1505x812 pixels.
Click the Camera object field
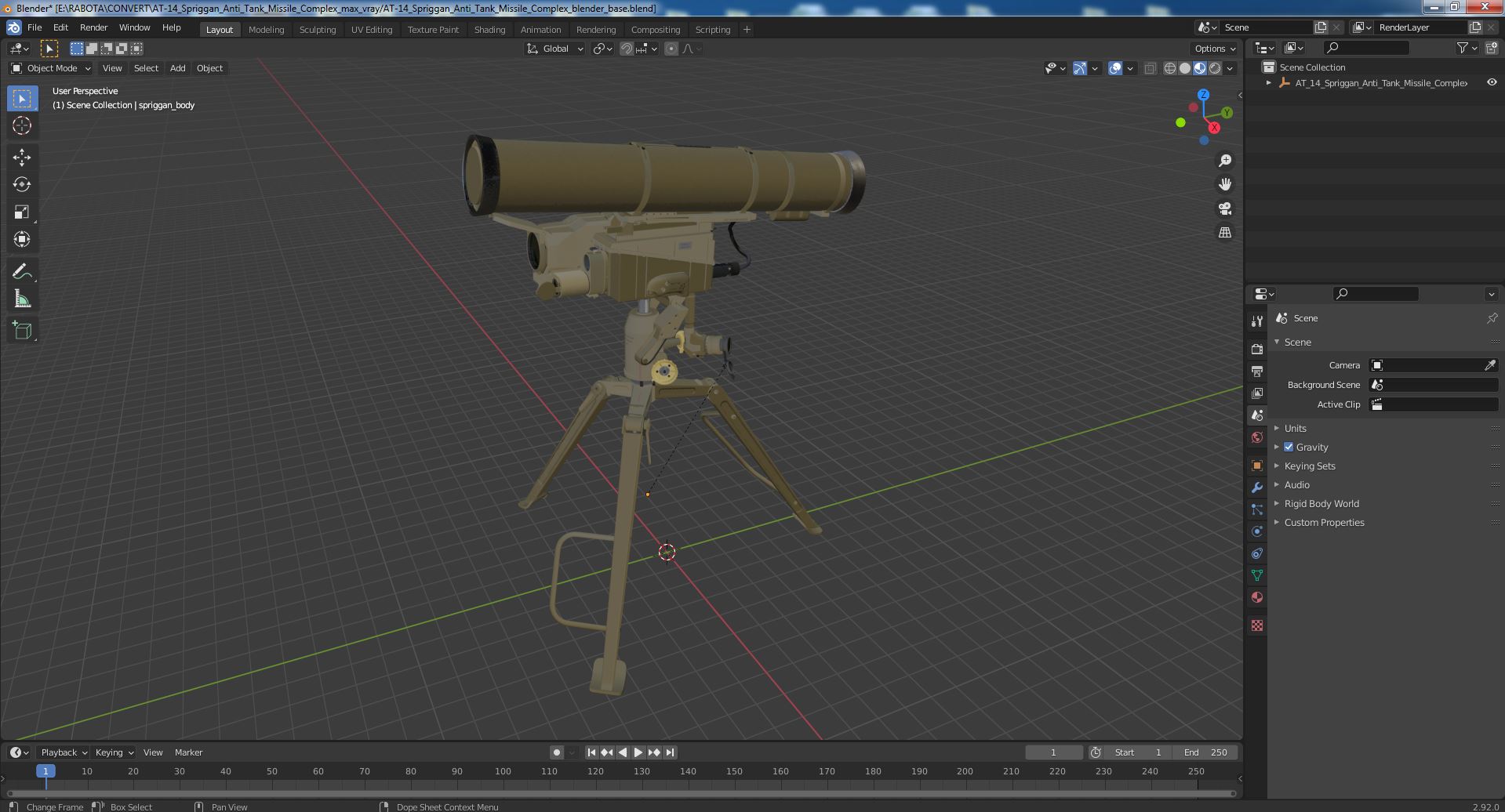1434,365
